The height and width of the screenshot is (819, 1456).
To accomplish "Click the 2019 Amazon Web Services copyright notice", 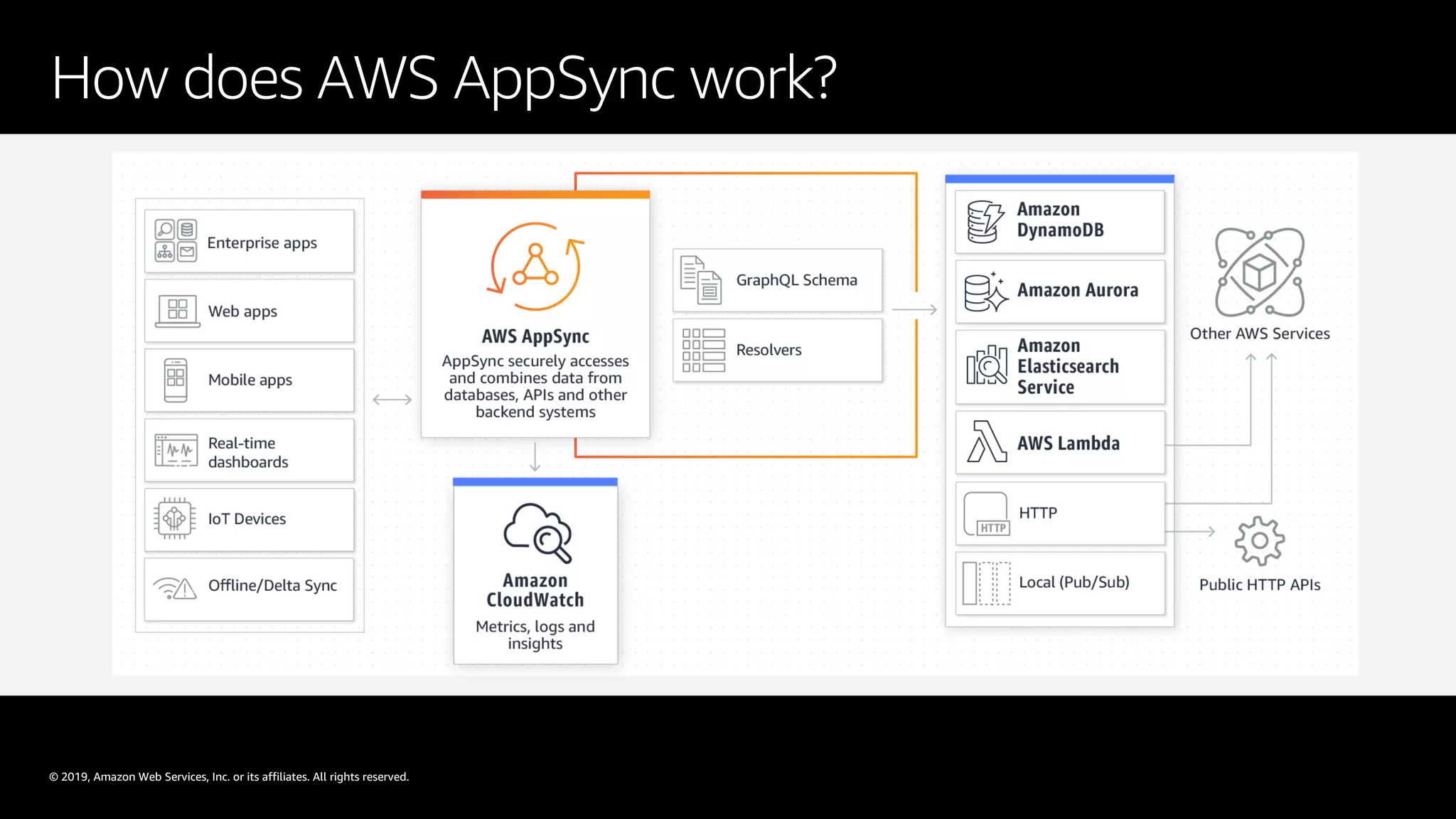I will (x=229, y=776).
